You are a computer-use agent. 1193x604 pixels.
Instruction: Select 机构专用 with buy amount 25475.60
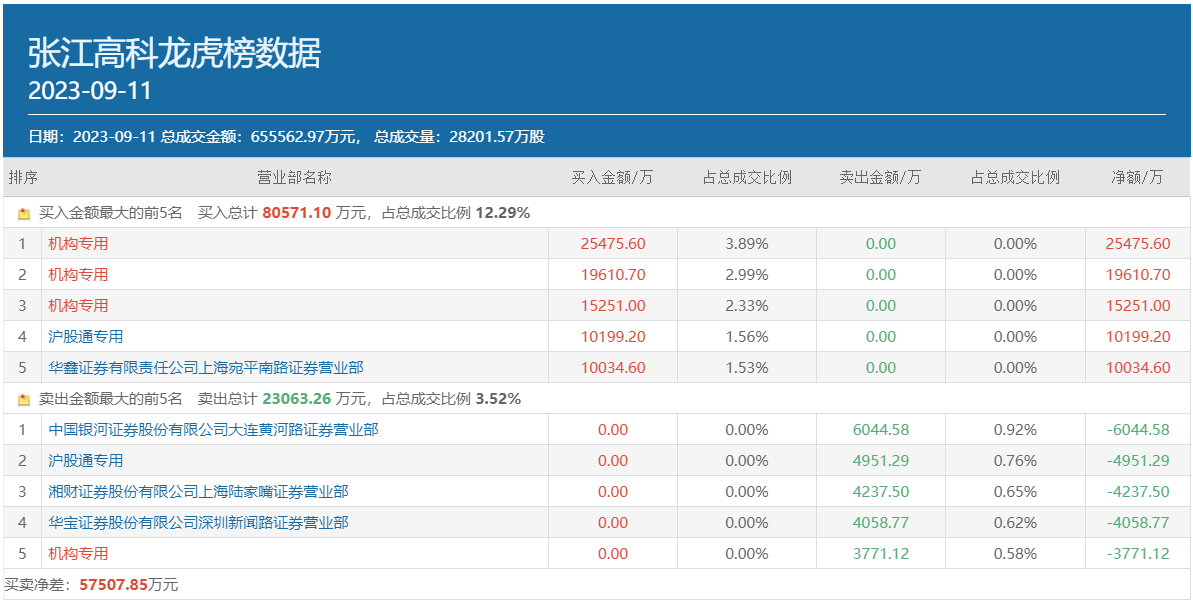(x=78, y=244)
